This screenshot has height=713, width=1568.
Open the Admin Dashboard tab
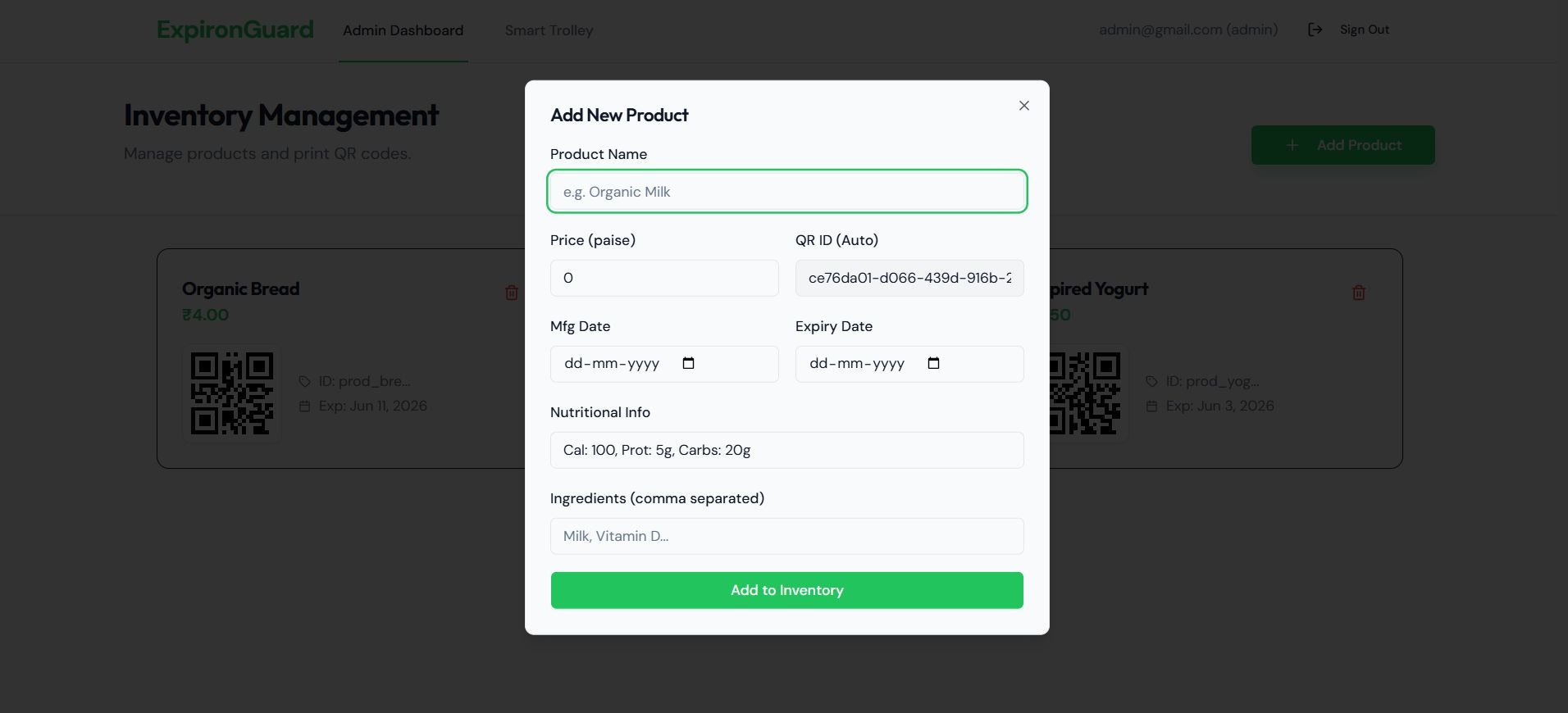click(403, 30)
